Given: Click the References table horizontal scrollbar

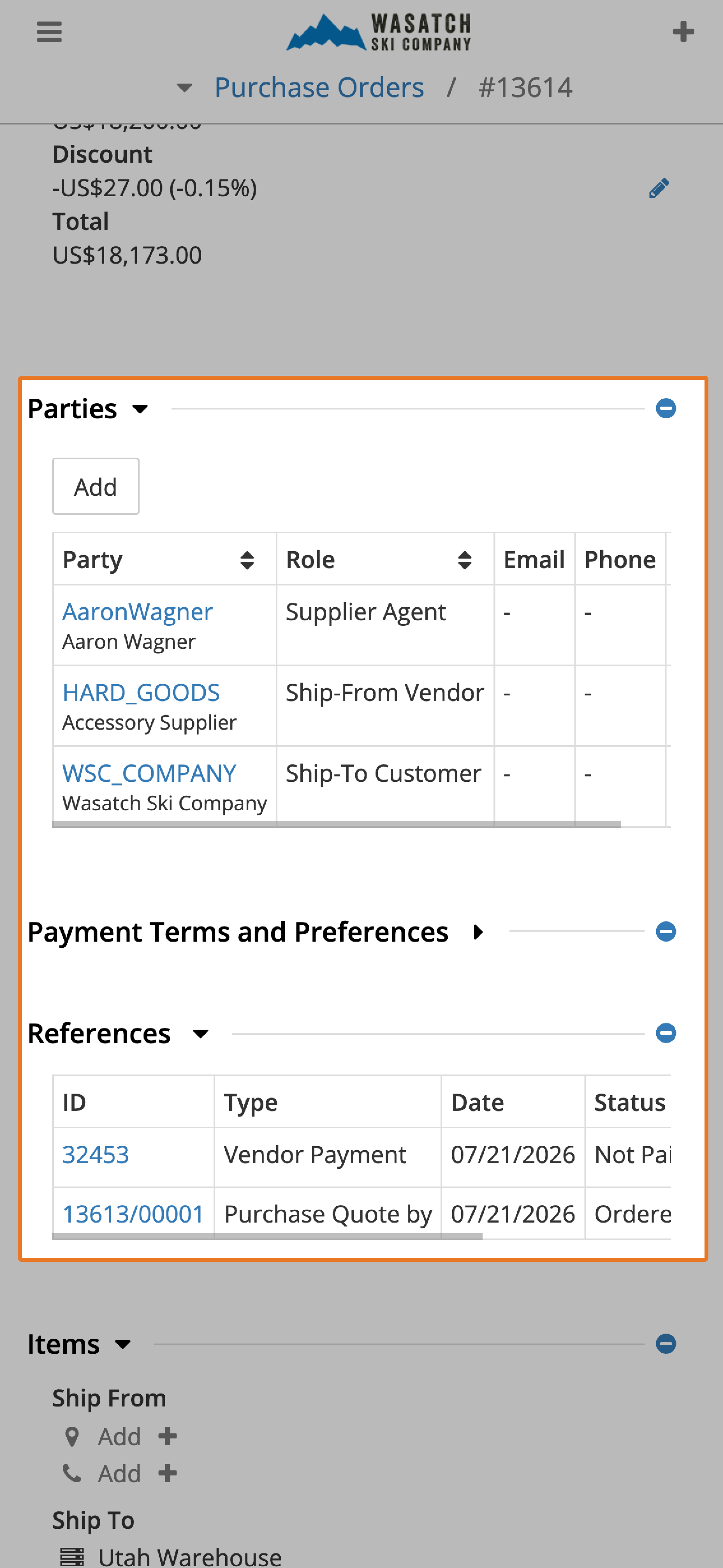Looking at the screenshot, I should click(x=267, y=1236).
